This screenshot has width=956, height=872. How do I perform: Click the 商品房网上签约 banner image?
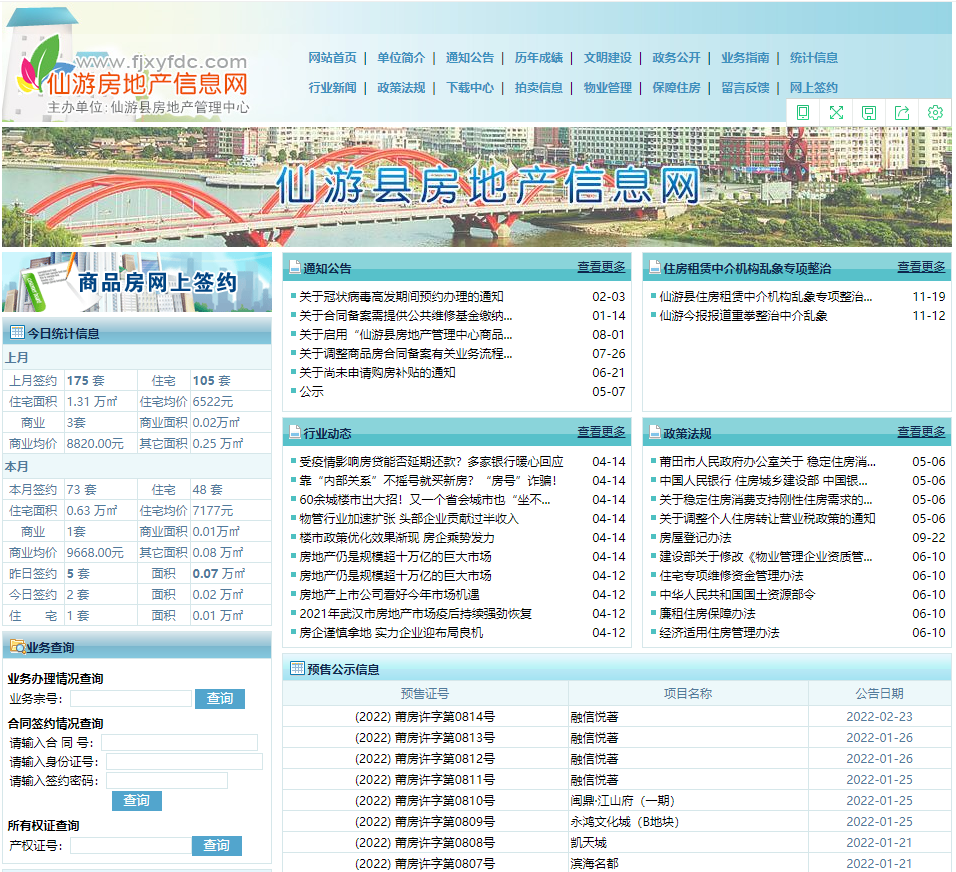pyautogui.click(x=137, y=282)
